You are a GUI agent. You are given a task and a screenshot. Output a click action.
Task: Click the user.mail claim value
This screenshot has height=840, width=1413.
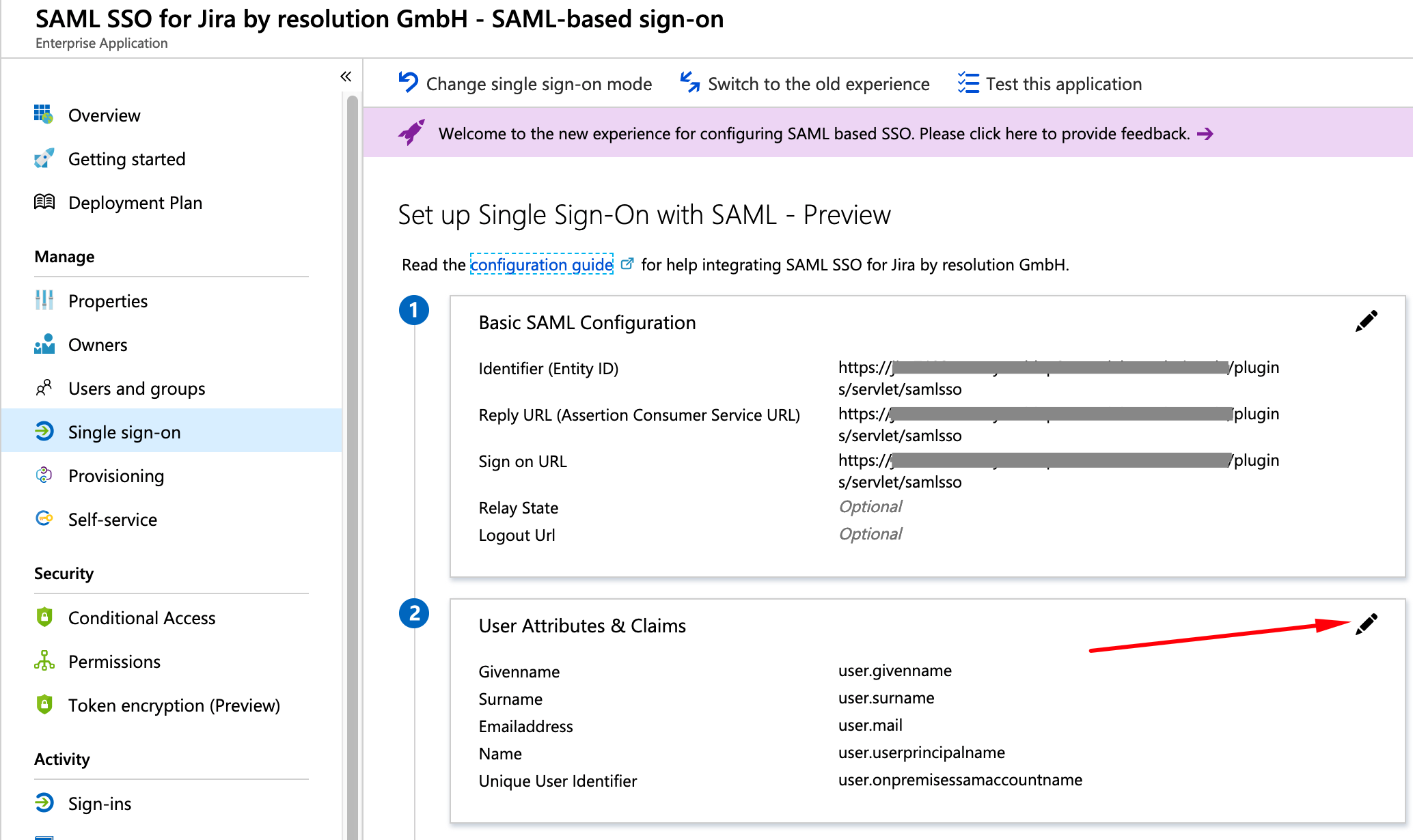pos(870,725)
